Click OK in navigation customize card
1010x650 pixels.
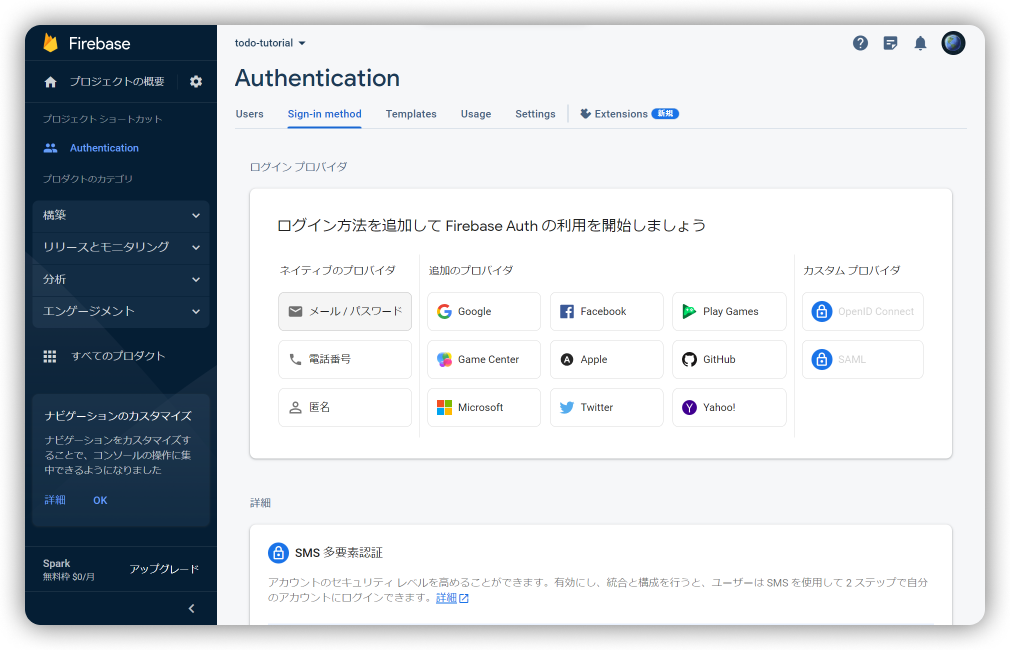click(100, 500)
